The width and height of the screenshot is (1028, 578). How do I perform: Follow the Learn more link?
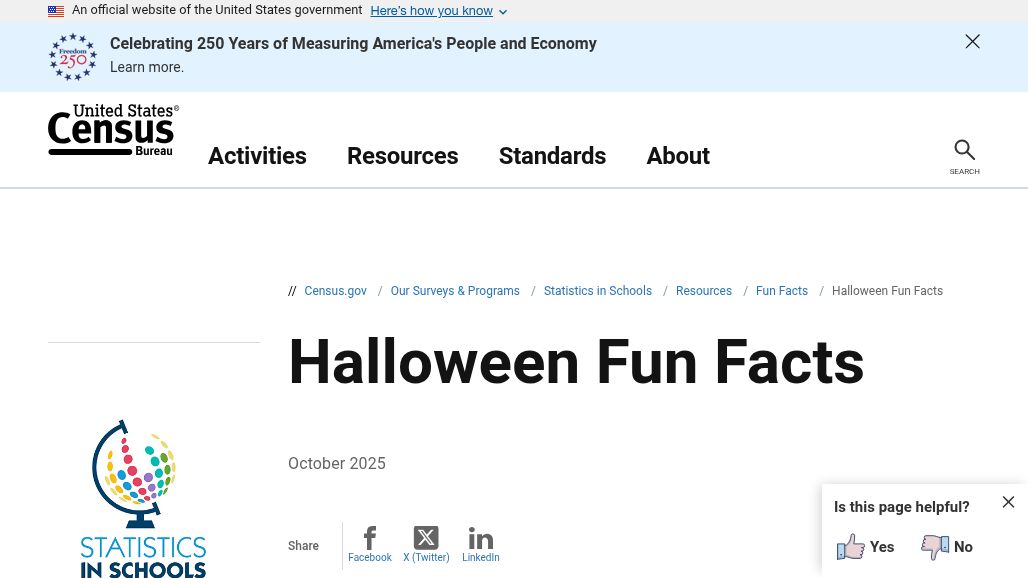[146, 67]
